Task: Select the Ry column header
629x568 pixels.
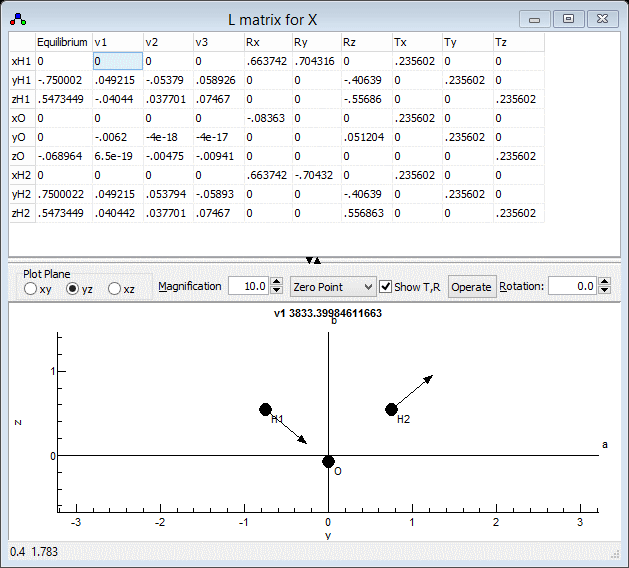Action: (x=317, y=43)
